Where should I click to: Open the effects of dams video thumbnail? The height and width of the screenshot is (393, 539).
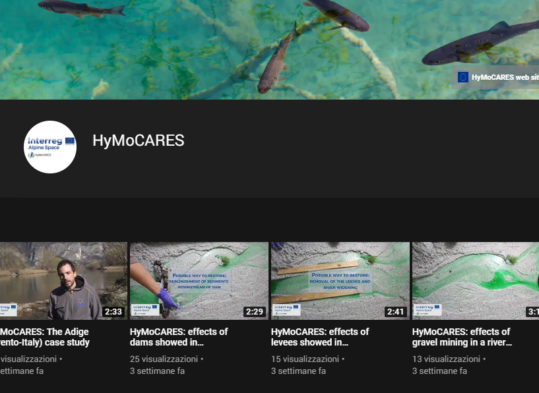click(199, 281)
